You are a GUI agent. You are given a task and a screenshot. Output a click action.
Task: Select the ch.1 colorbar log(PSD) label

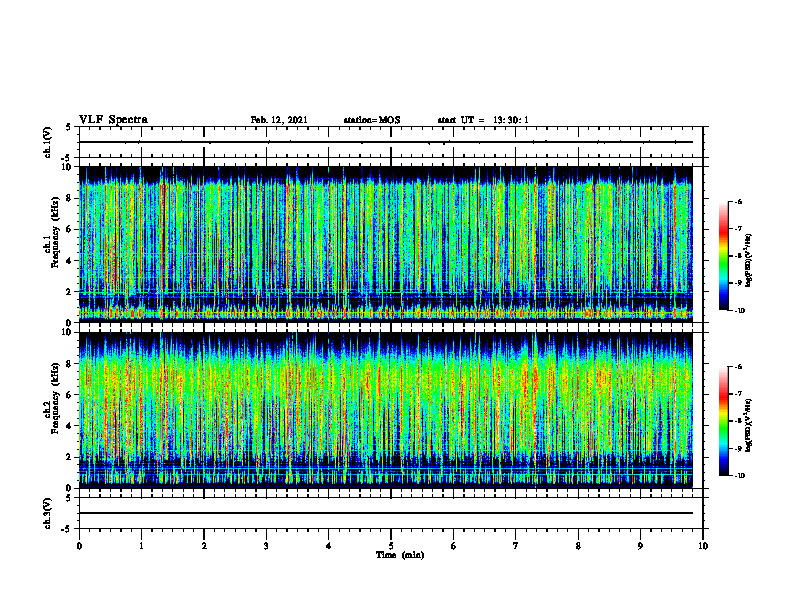749,260
